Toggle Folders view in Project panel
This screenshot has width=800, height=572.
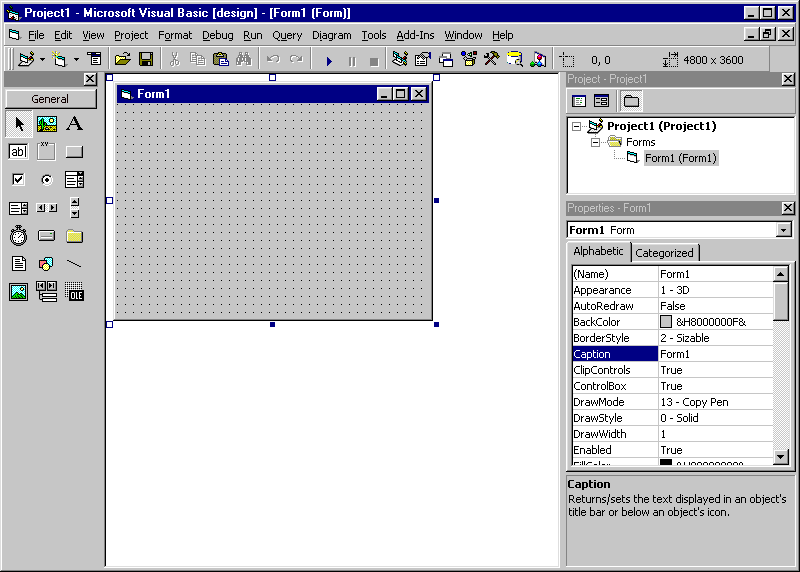(631, 101)
